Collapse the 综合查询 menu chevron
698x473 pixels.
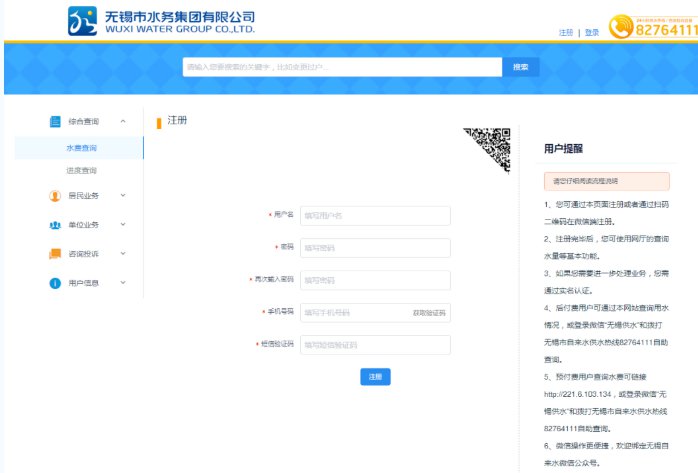coord(123,121)
